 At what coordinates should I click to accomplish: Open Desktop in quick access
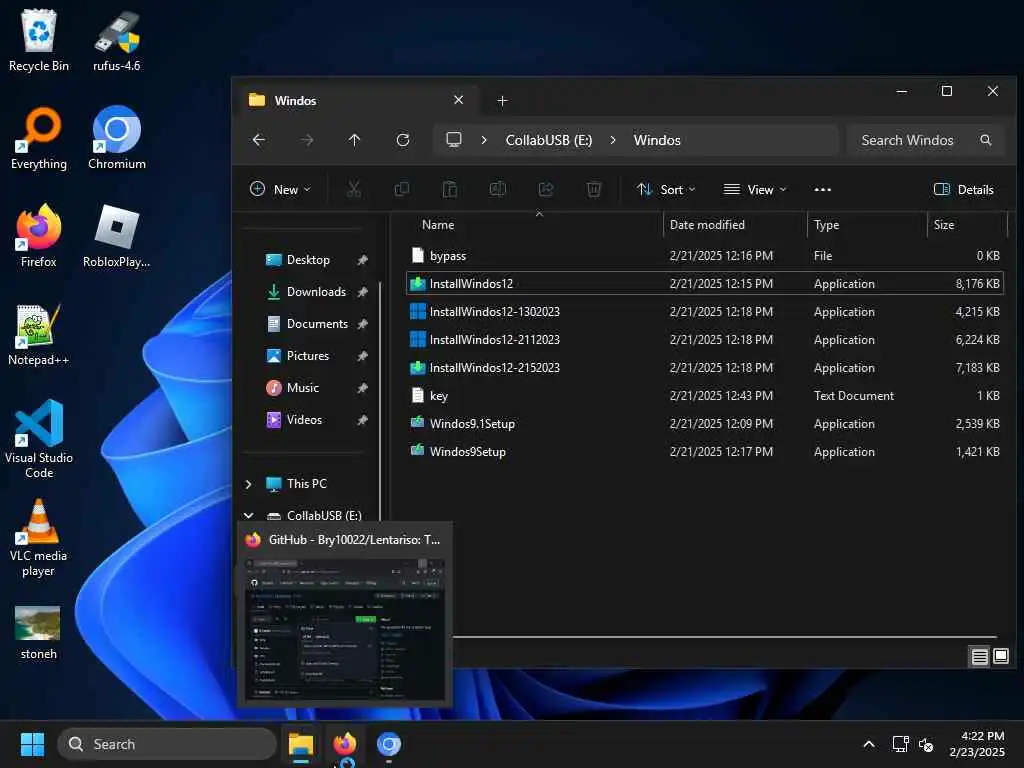click(x=307, y=260)
